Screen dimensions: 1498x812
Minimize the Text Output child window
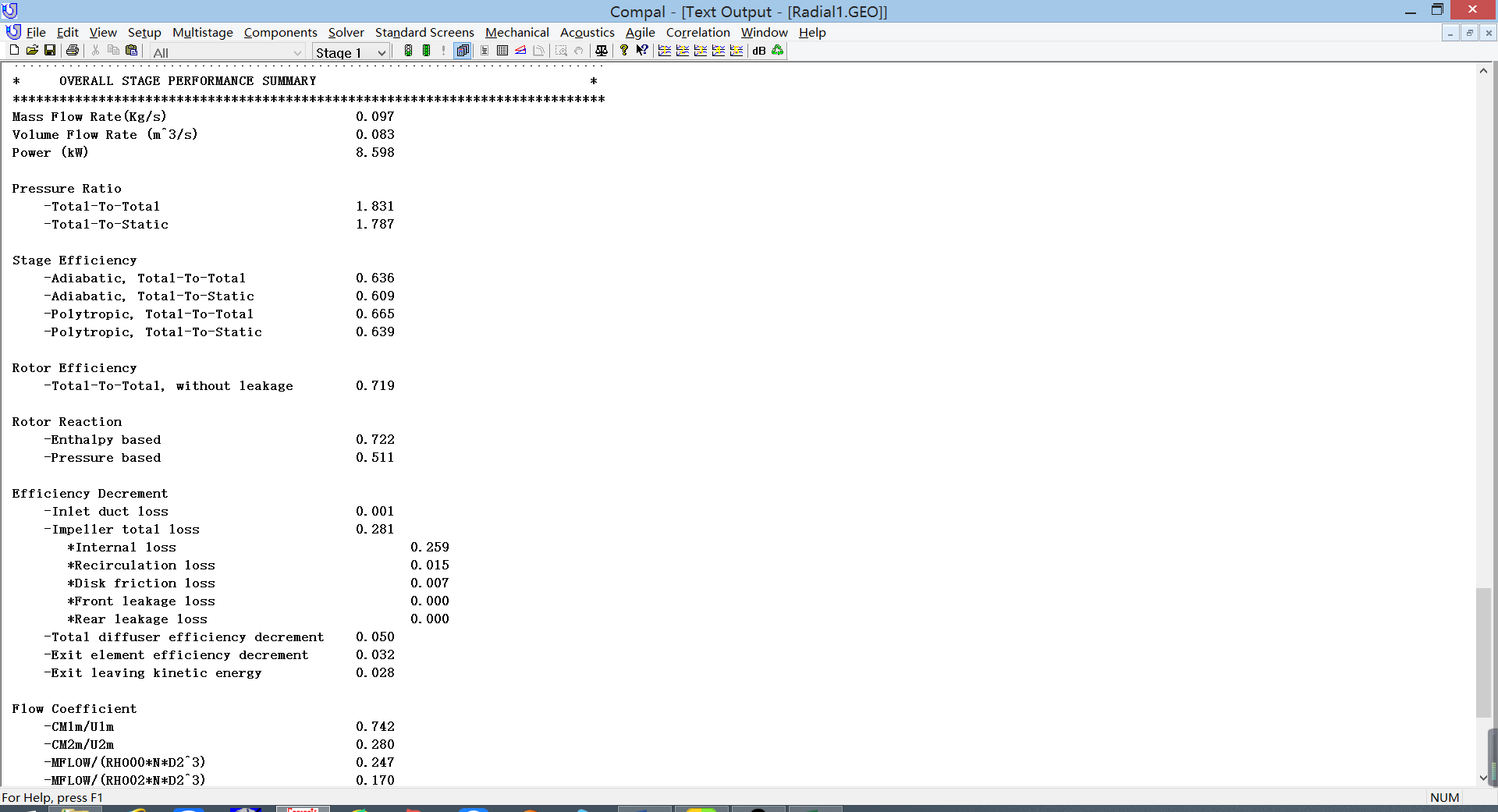[1450, 33]
